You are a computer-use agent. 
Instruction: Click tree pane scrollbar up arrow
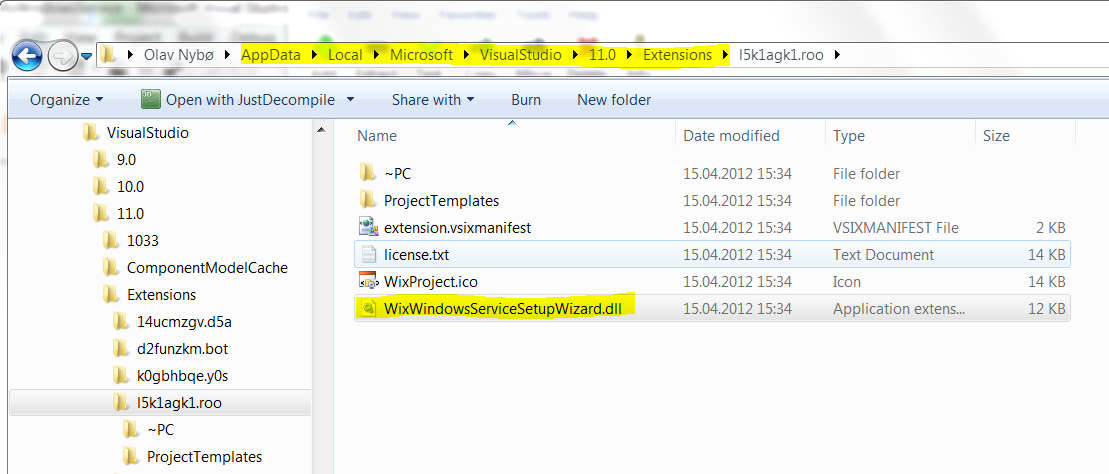pos(320,130)
